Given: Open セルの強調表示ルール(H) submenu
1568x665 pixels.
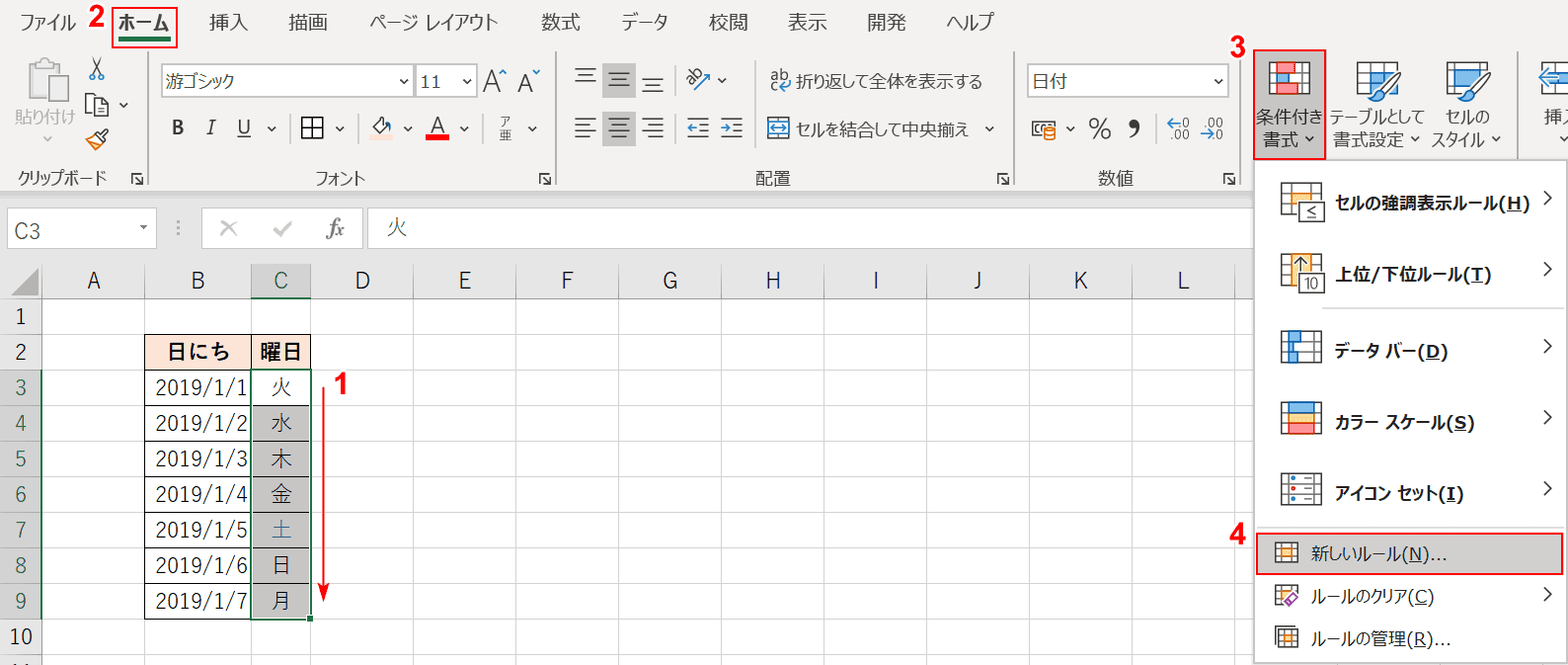Looking at the screenshot, I should pyautogui.click(x=1411, y=203).
